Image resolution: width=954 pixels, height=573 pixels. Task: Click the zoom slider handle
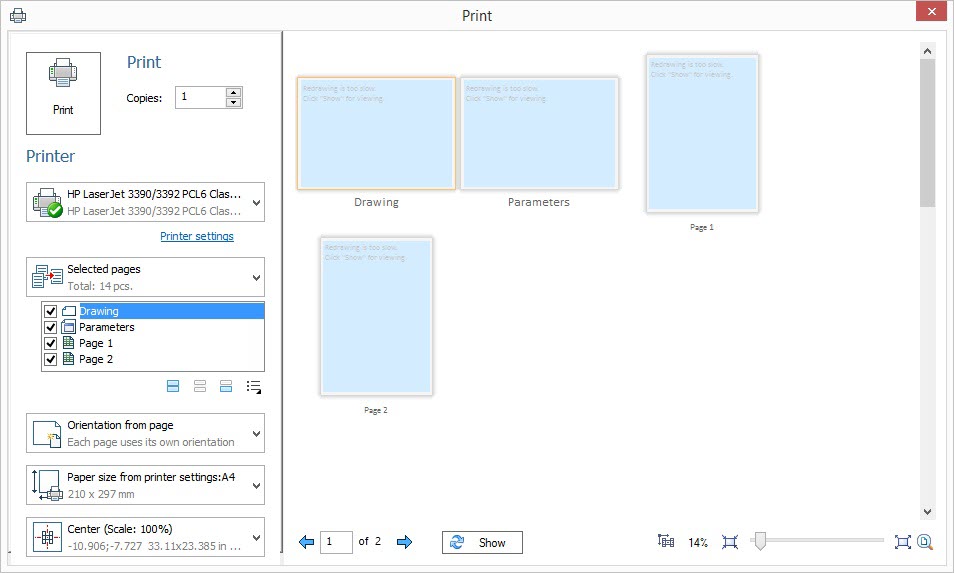759,540
